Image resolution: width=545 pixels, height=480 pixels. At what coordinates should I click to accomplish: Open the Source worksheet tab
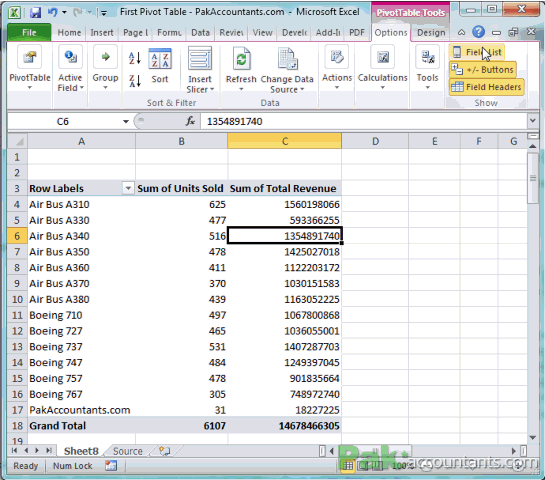128,451
